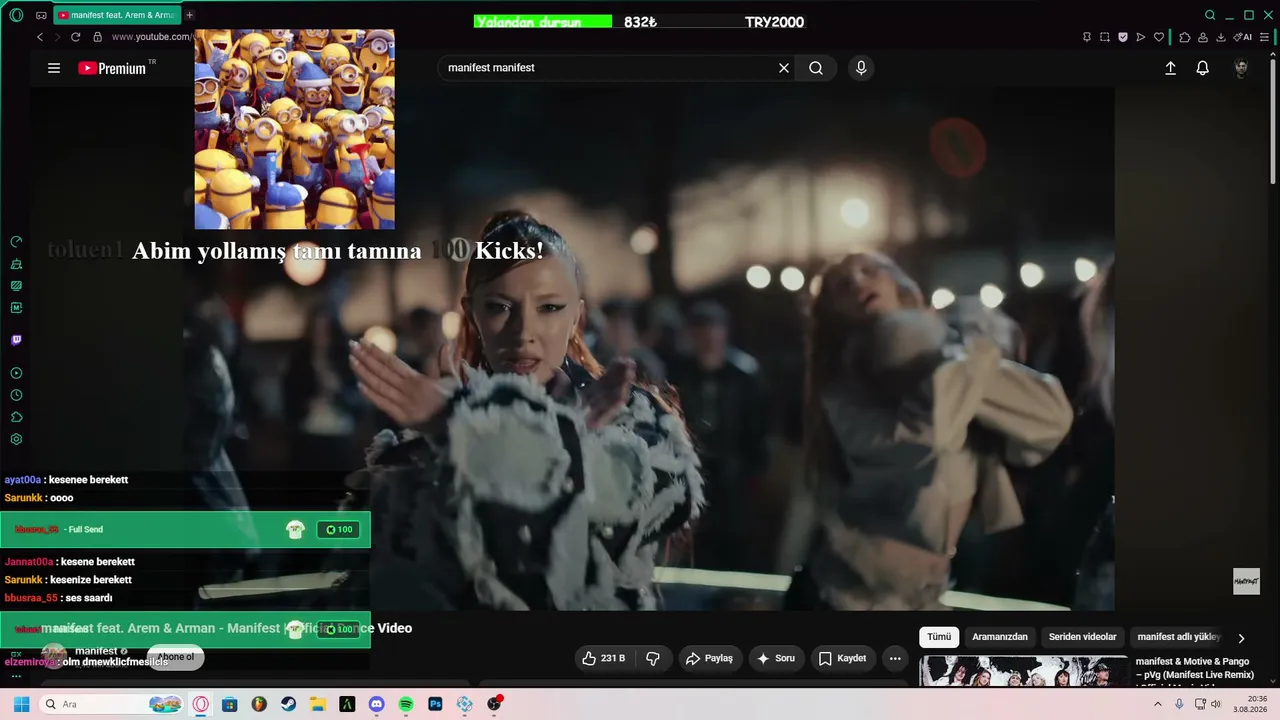Image resolution: width=1280 pixels, height=720 pixels.
Task: Open the Easy Setup sliders icon
Action: click(1265, 37)
